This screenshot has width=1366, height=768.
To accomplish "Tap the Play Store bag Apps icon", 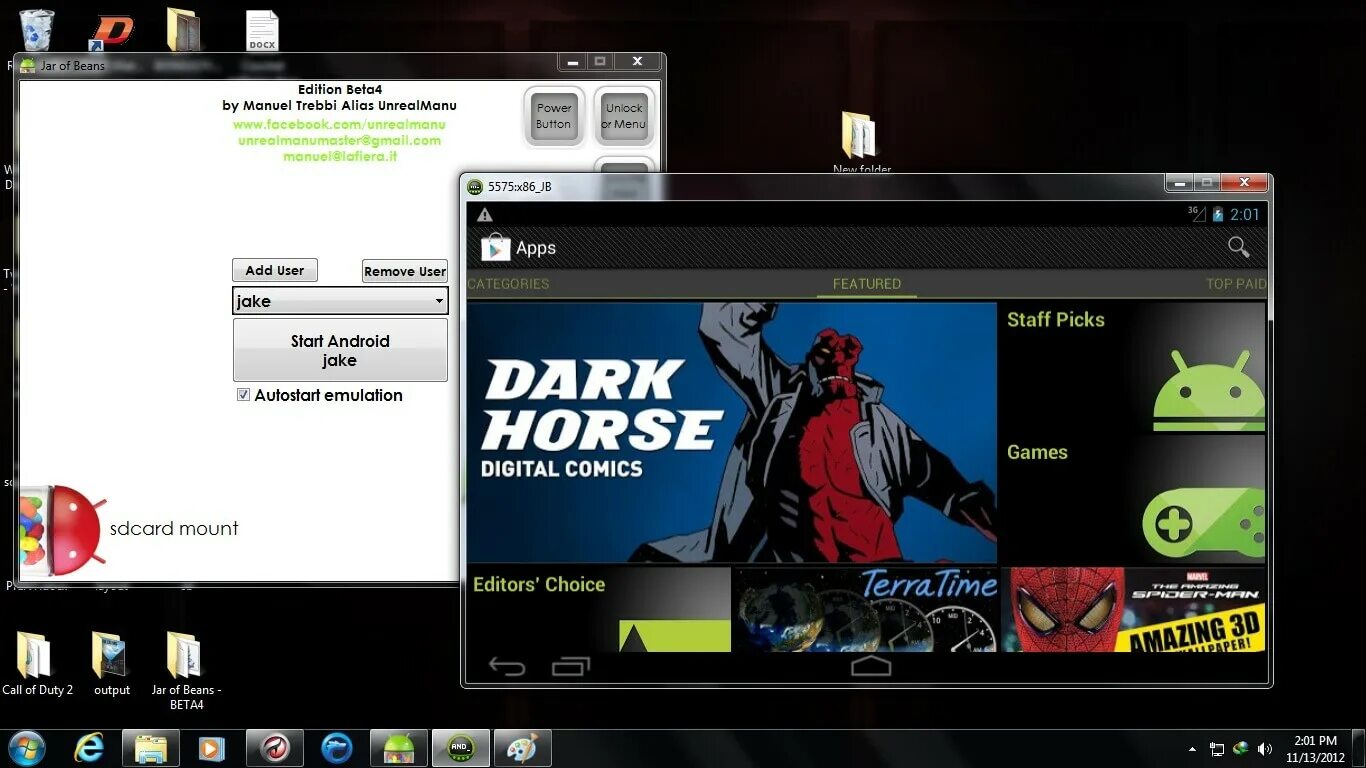I will pyautogui.click(x=495, y=247).
